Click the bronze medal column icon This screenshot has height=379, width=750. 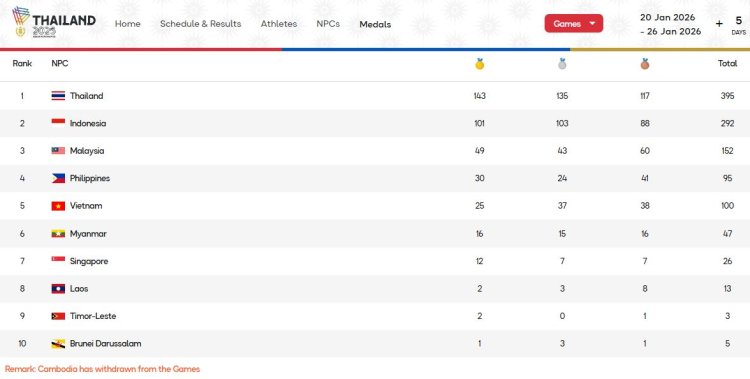645,64
